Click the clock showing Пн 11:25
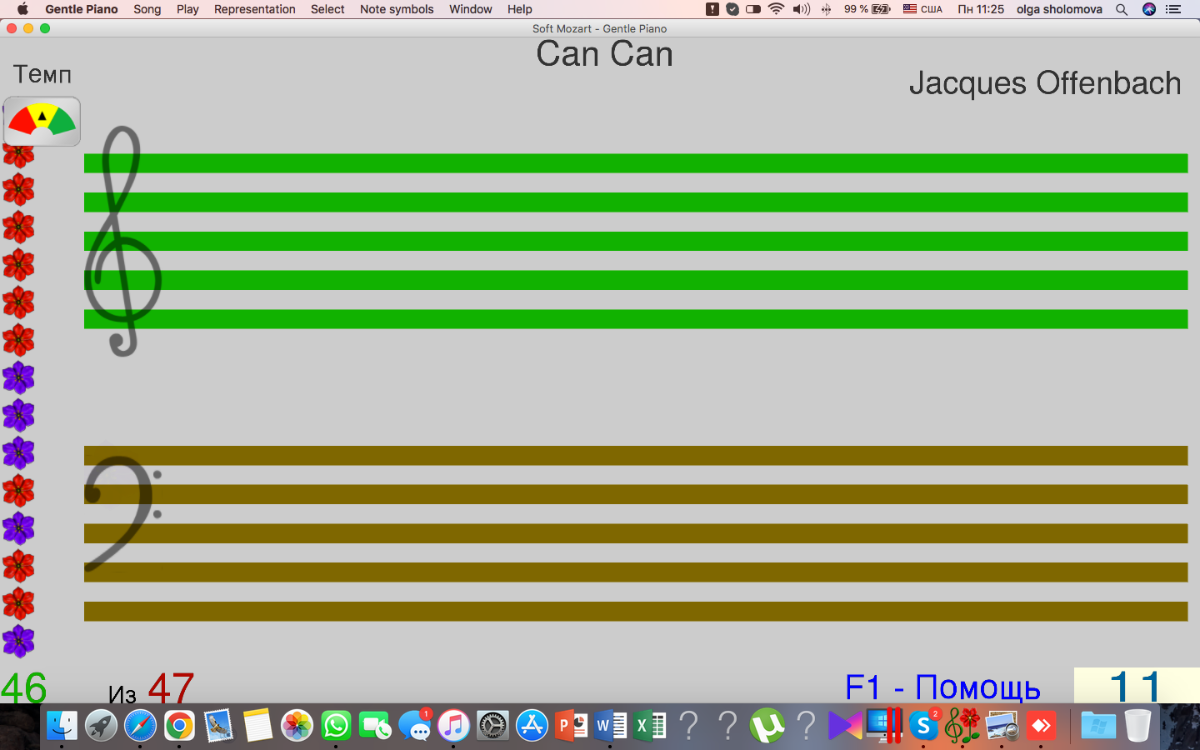The width and height of the screenshot is (1200, 750). [980, 9]
